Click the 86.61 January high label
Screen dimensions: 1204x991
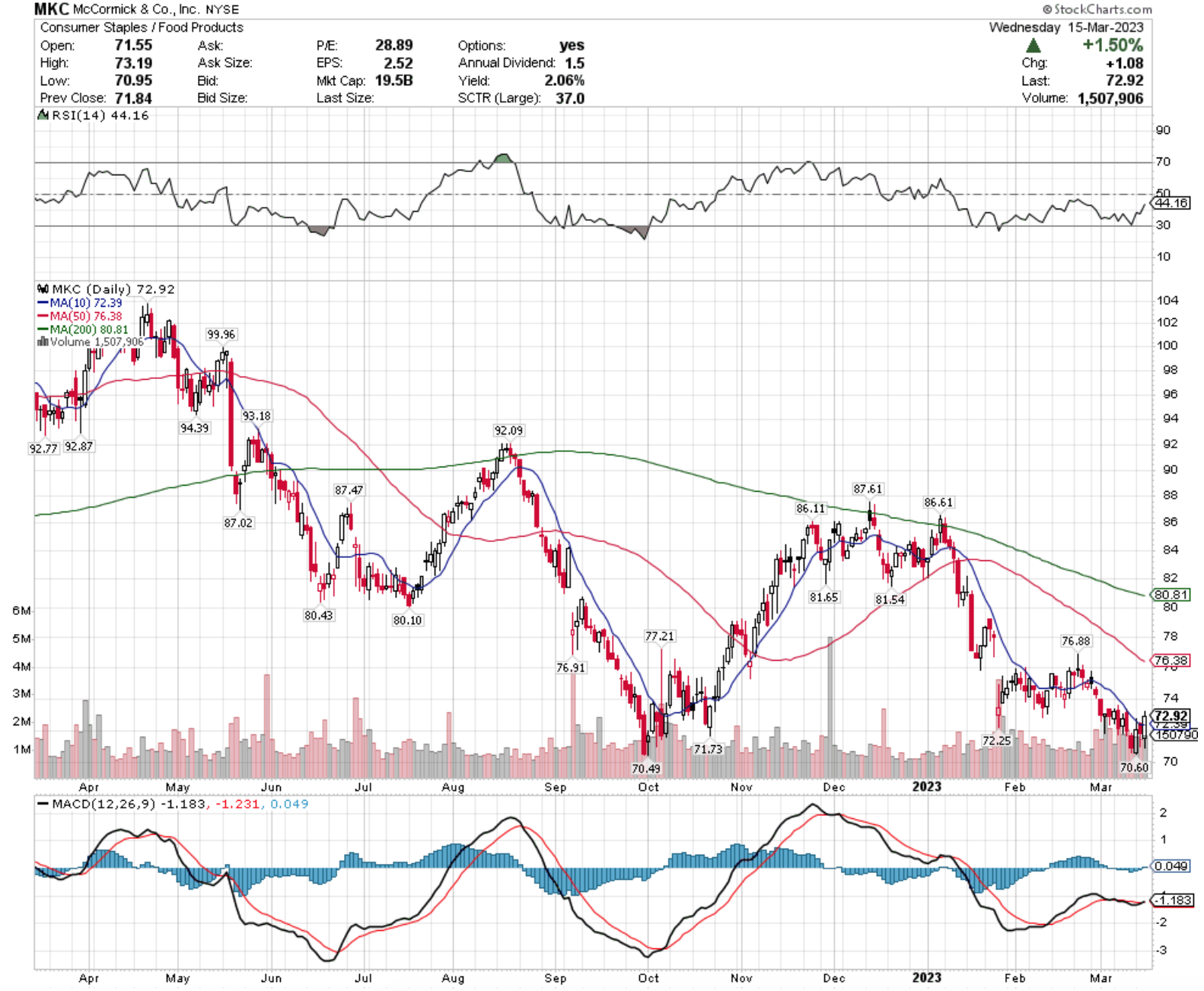point(938,502)
